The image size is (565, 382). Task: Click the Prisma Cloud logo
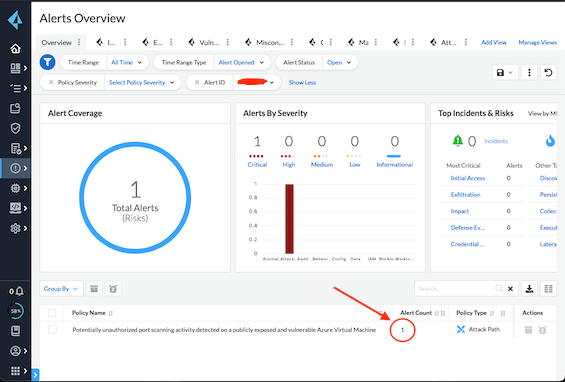pyautogui.click(x=15, y=20)
